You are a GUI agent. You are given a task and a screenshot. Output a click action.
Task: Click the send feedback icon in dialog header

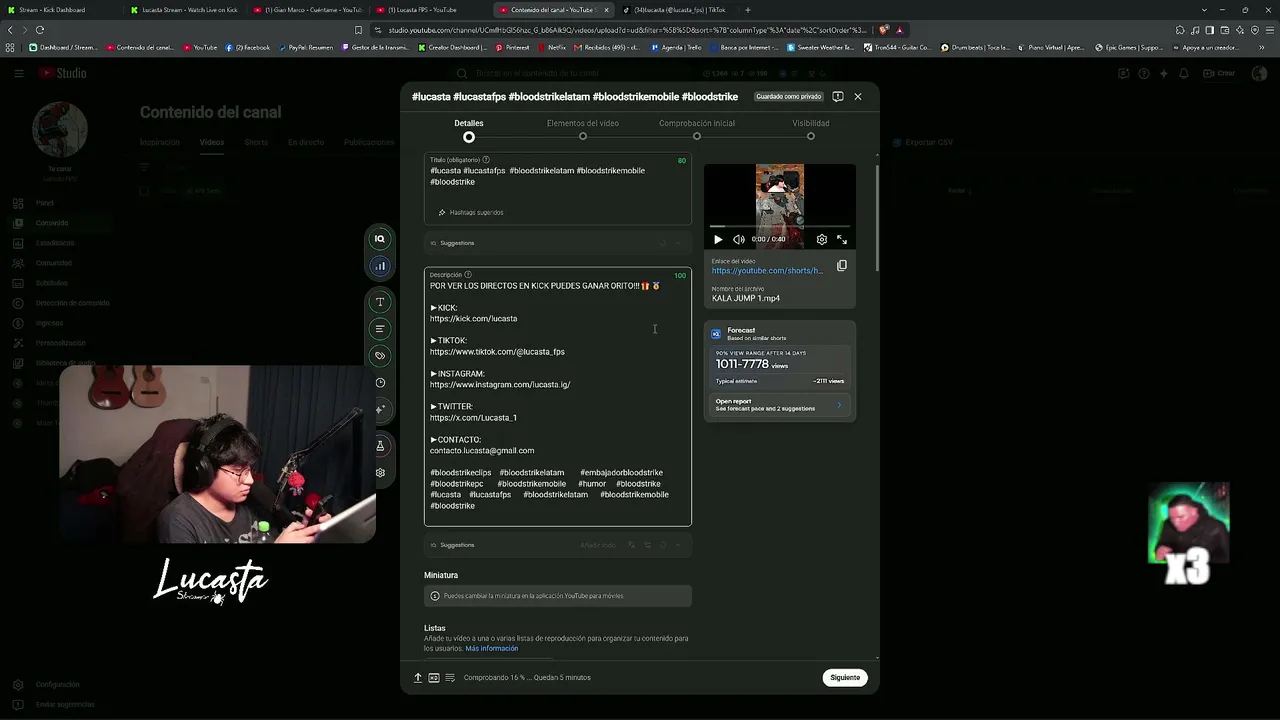pos(838,97)
